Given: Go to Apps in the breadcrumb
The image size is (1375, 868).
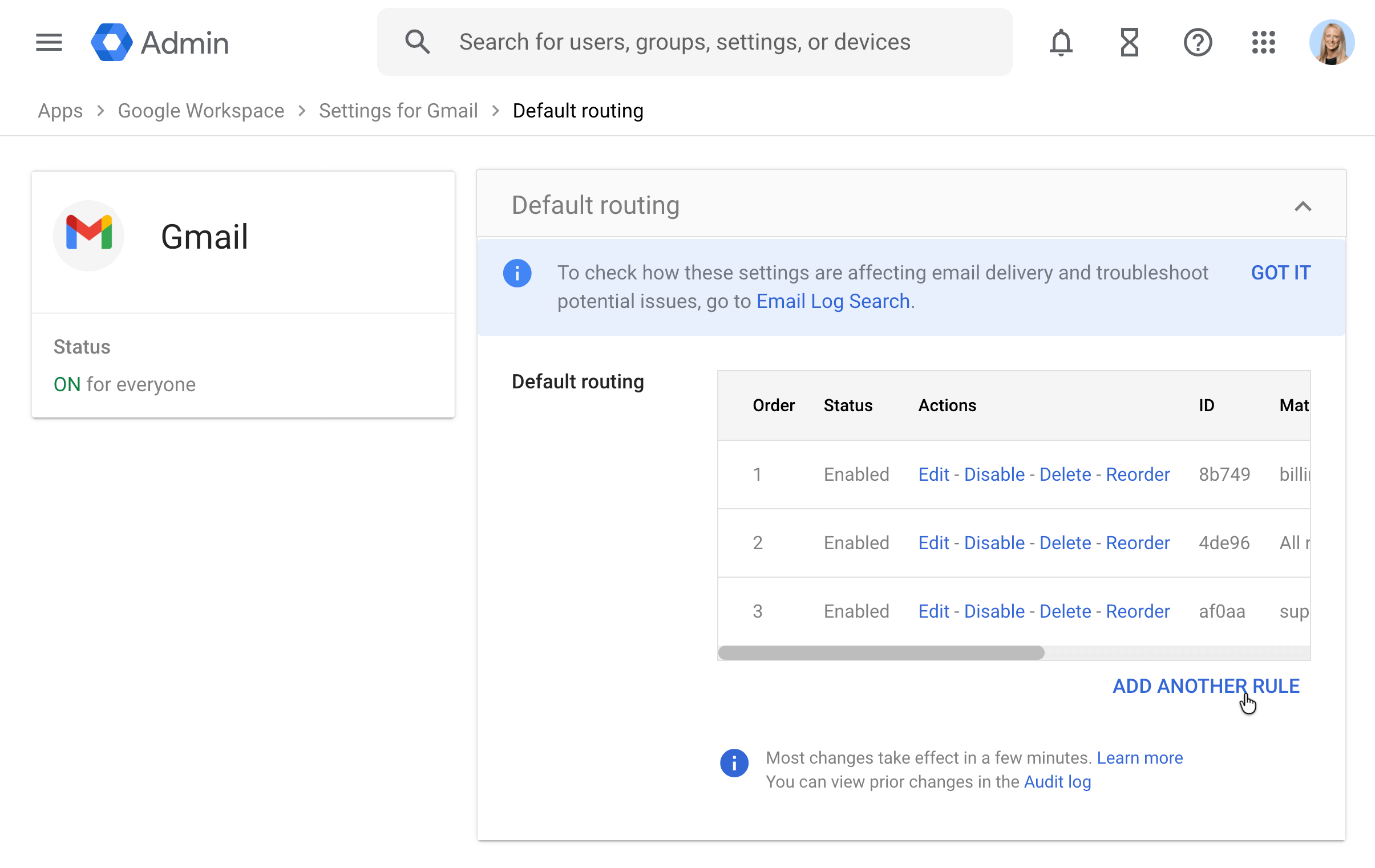Looking at the screenshot, I should click(60, 111).
